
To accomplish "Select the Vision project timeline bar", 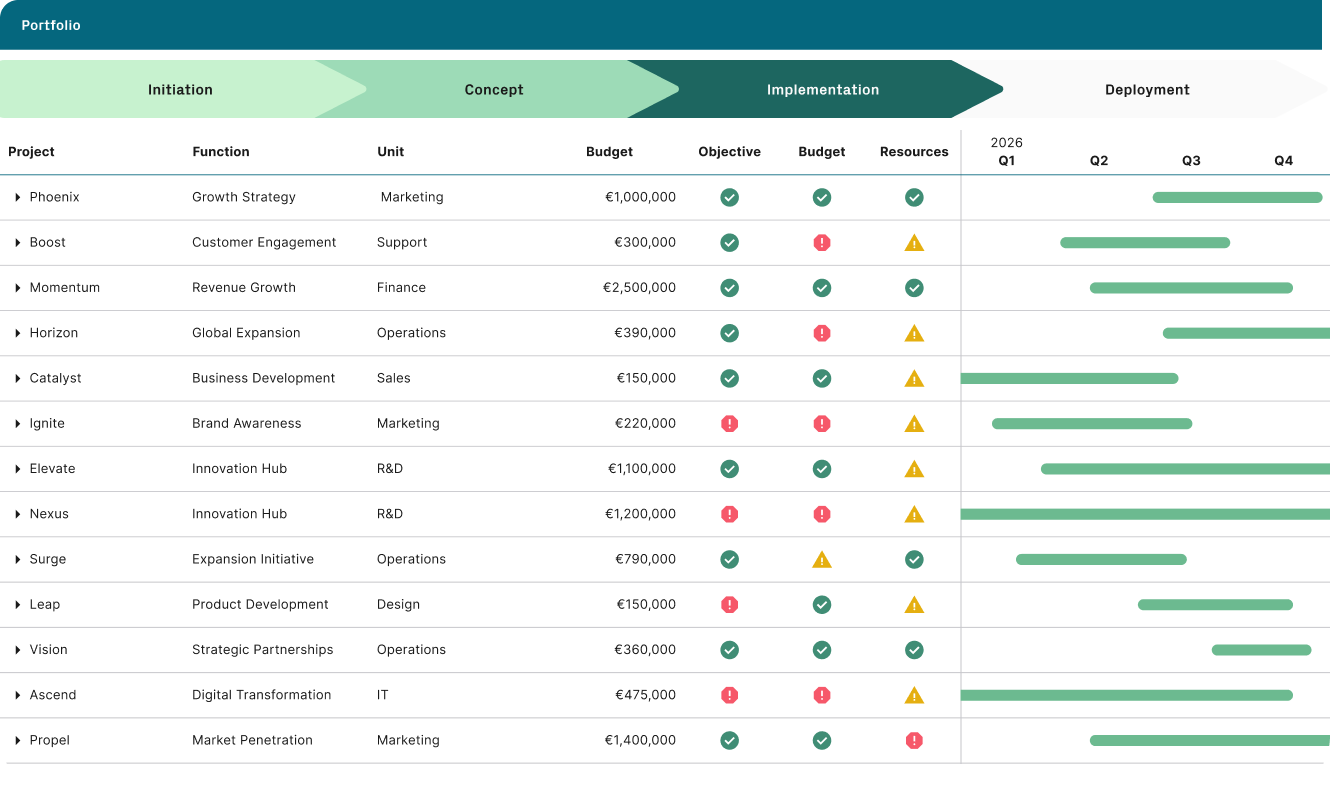I will click(1261, 650).
